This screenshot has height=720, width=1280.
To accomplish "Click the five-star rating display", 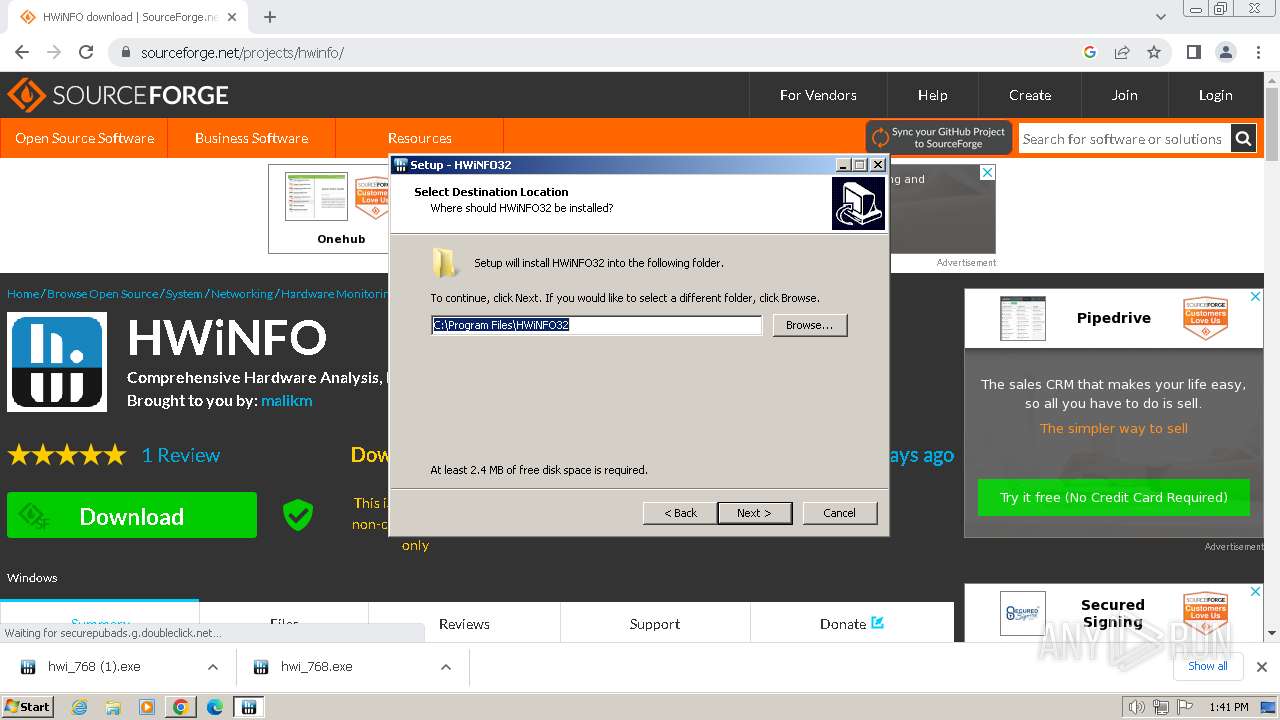I will 67,455.
